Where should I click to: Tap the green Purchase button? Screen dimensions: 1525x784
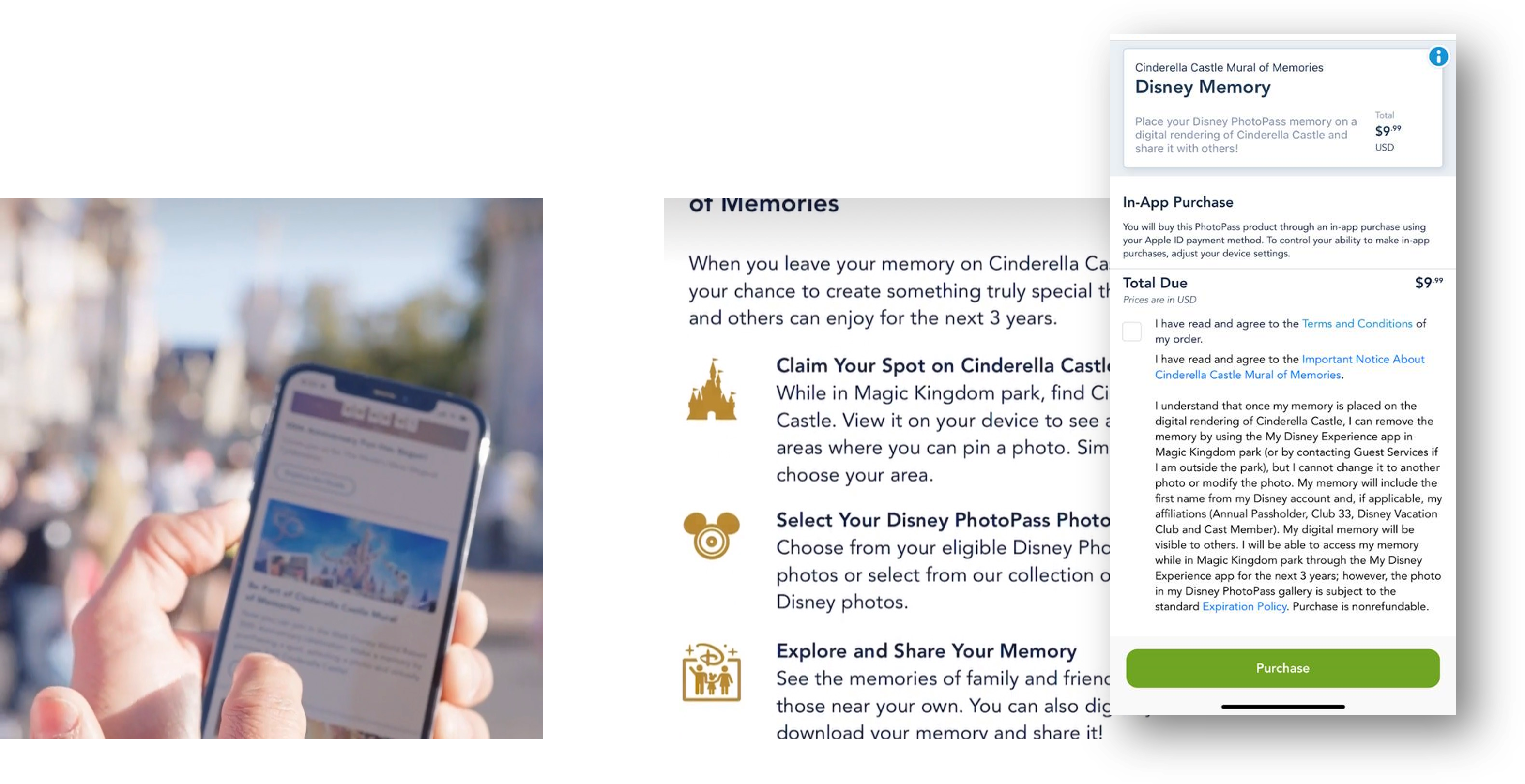(x=1283, y=668)
